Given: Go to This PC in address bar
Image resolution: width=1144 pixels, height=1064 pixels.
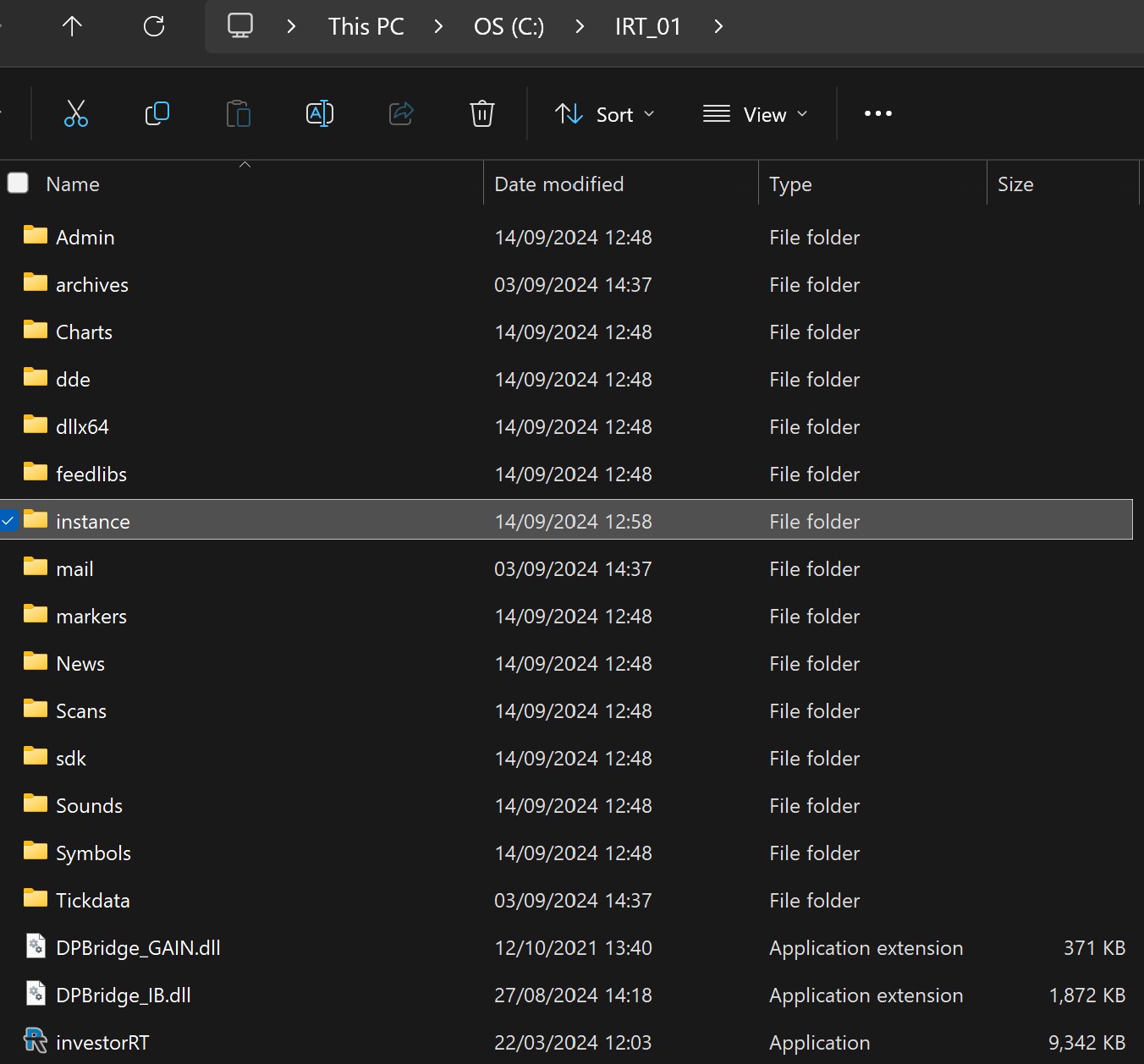Looking at the screenshot, I should click(366, 26).
